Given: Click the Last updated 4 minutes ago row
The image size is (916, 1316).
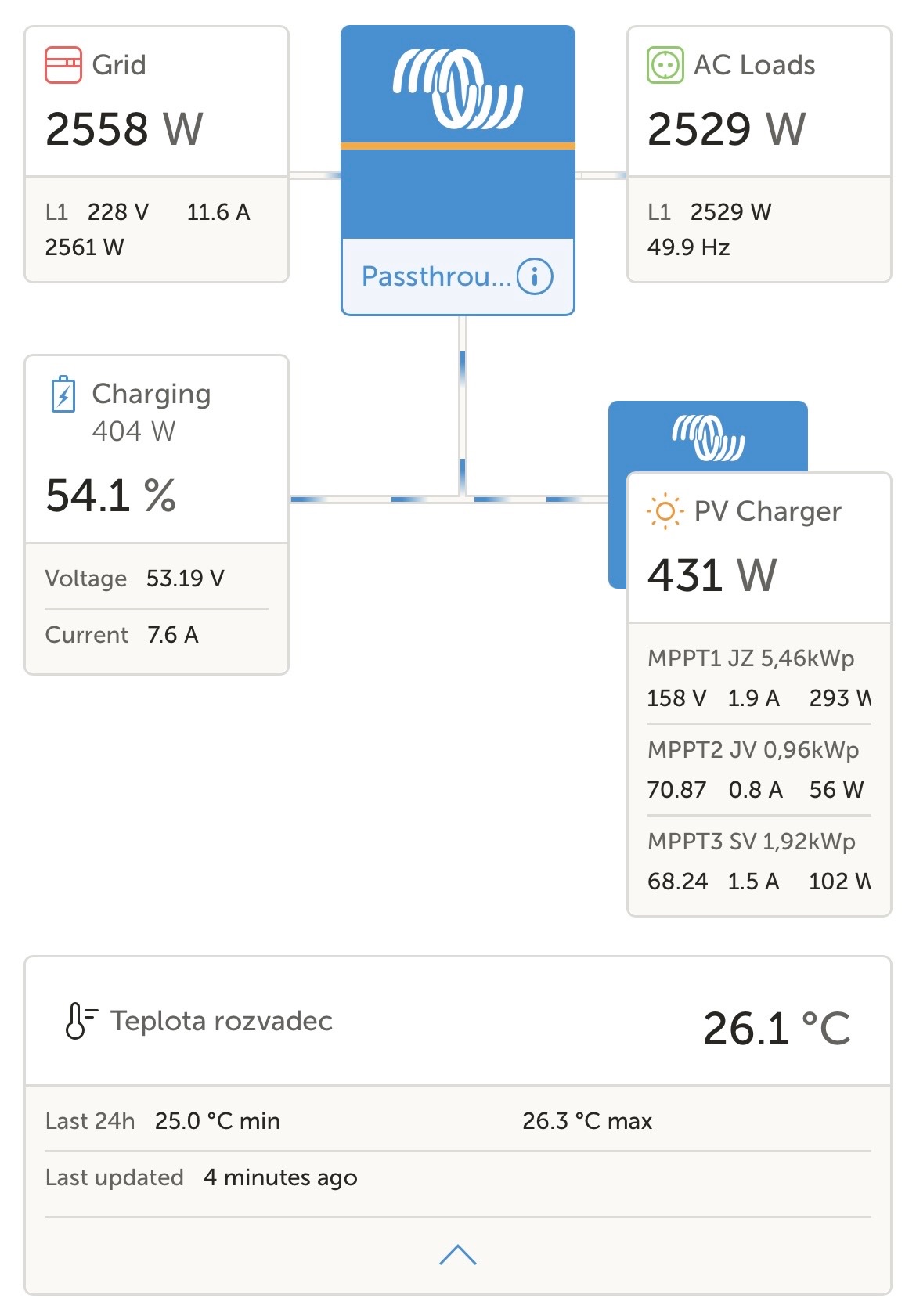Looking at the screenshot, I should point(201,1177).
